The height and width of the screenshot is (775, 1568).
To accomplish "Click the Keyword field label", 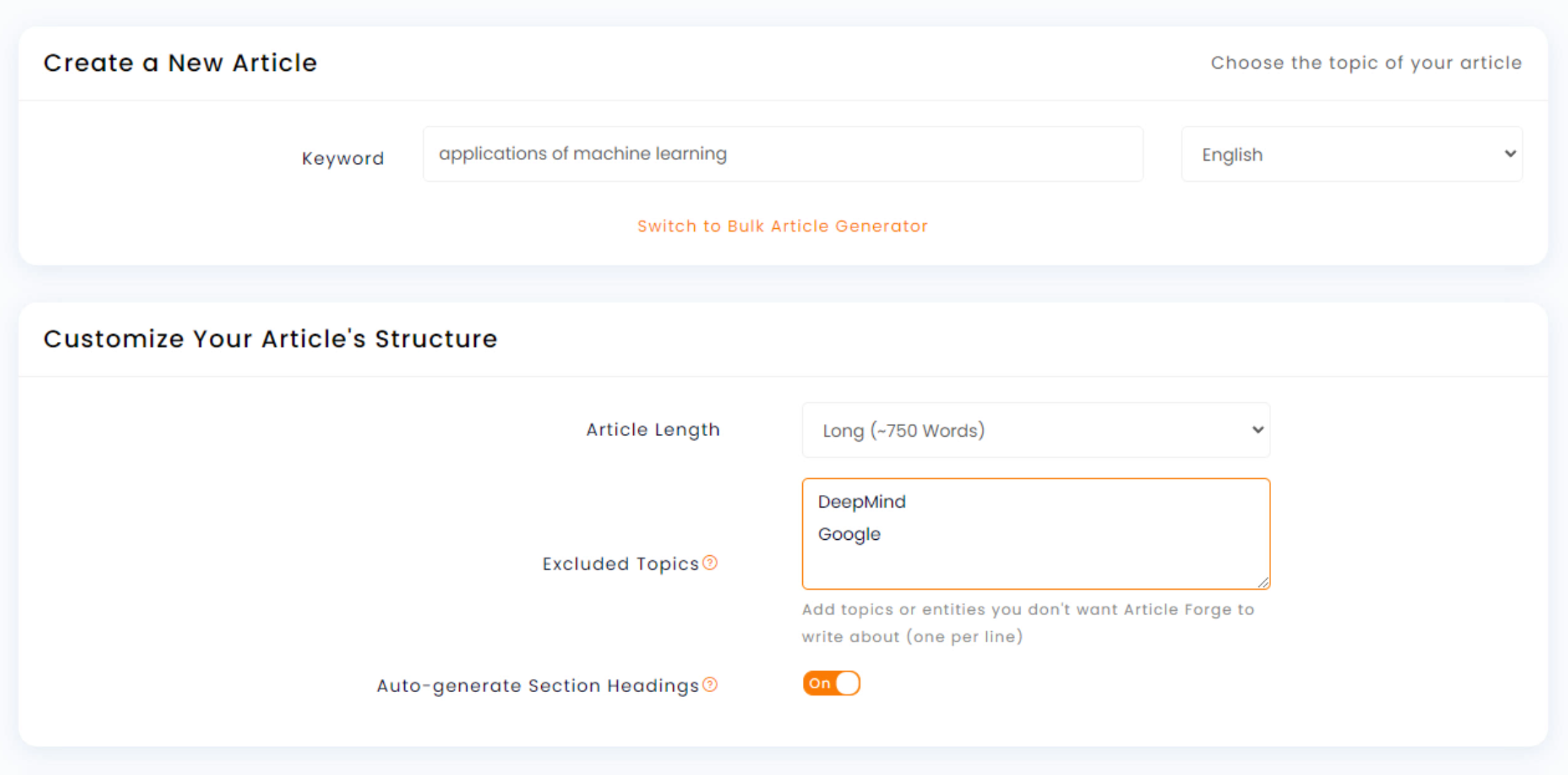I will pos(343,159).
